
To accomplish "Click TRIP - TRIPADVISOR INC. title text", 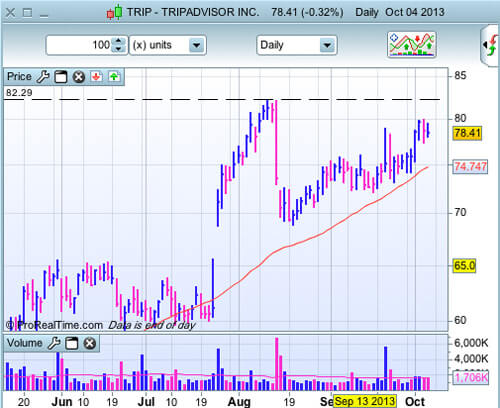I will coord(193,12).
